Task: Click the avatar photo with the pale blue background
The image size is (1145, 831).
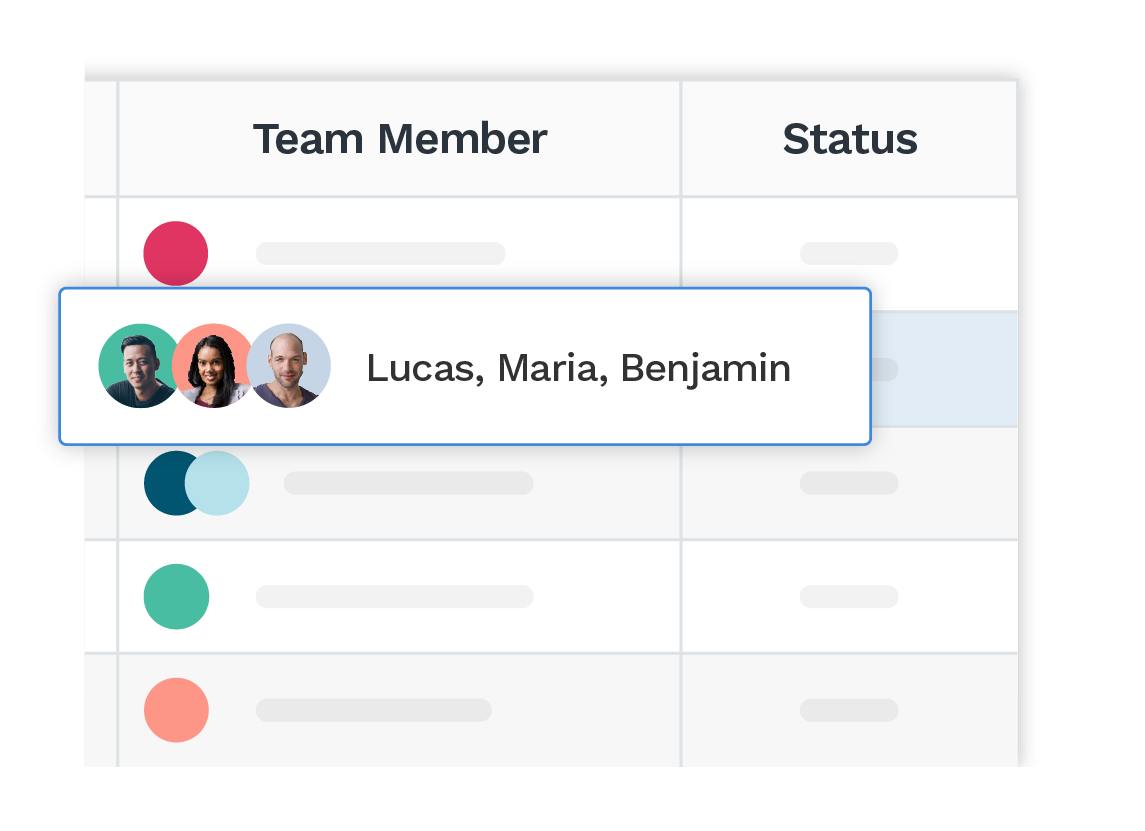Action: (288, 366)
